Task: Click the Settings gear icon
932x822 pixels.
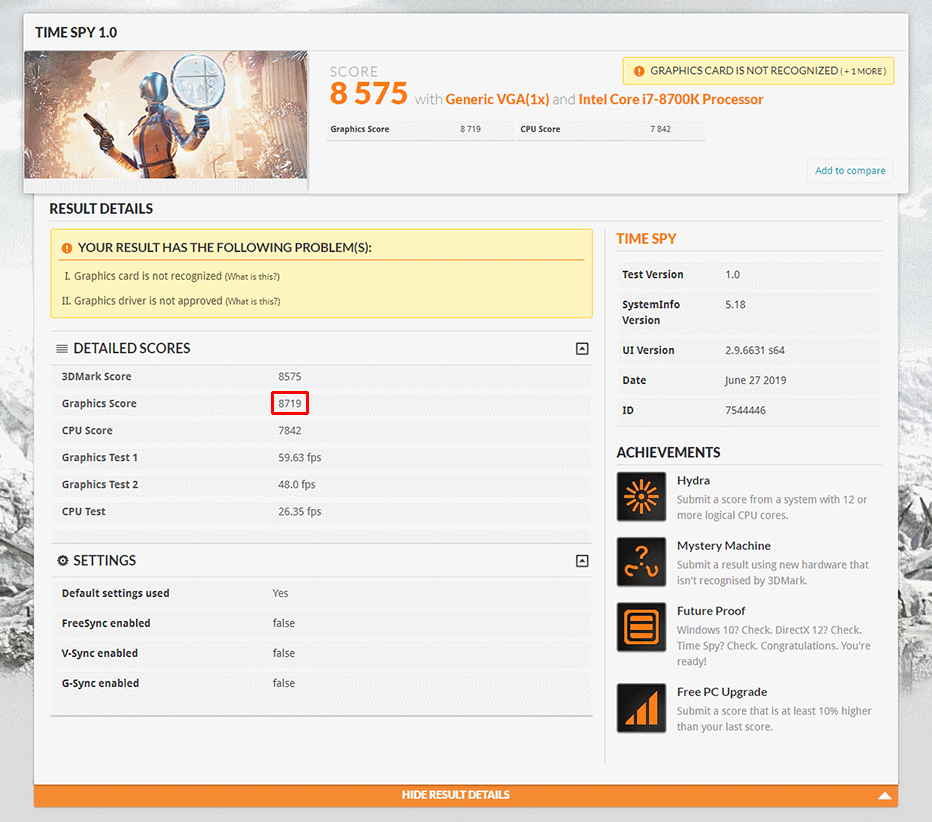Action: click(62, 560)
